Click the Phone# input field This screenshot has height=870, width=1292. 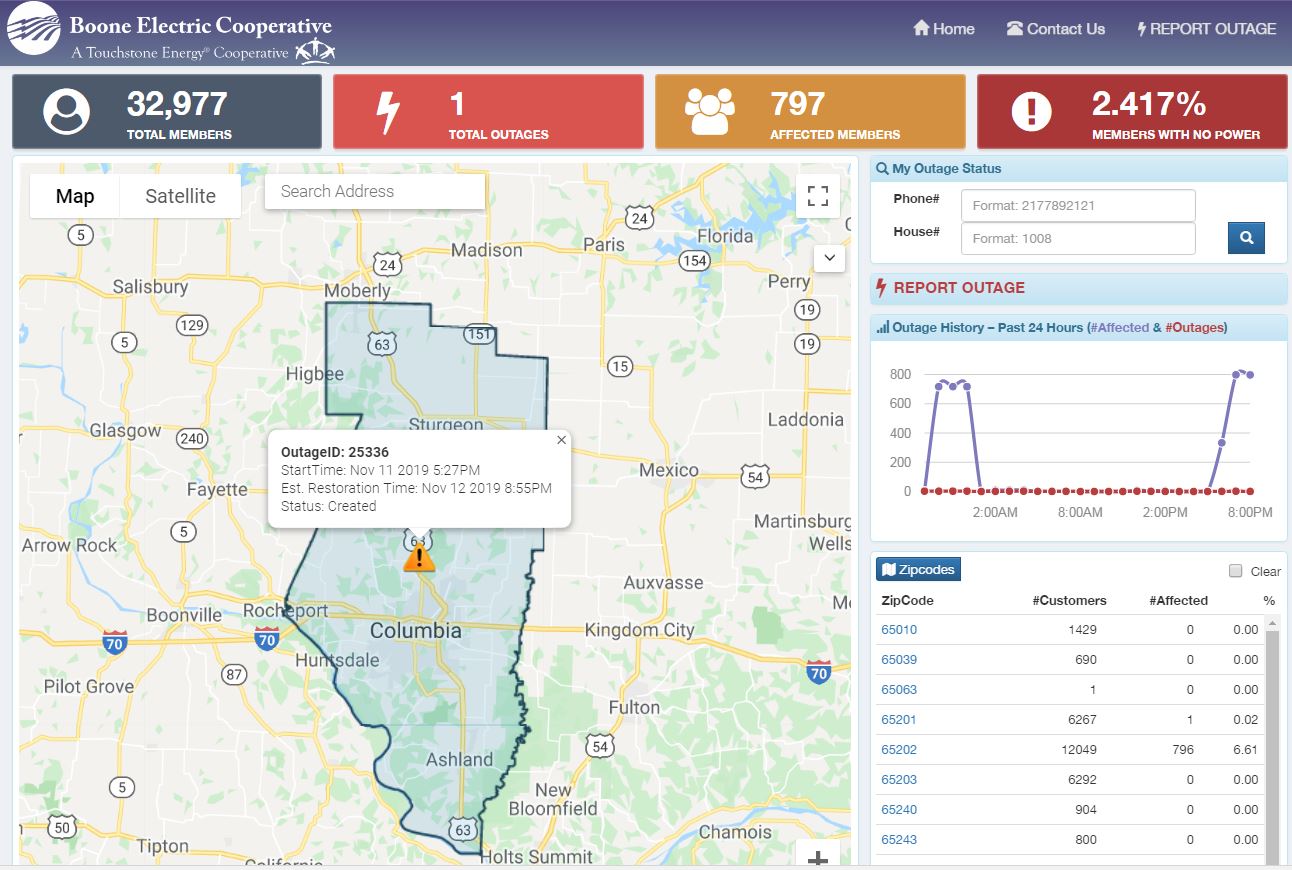tap(1077, 206)
